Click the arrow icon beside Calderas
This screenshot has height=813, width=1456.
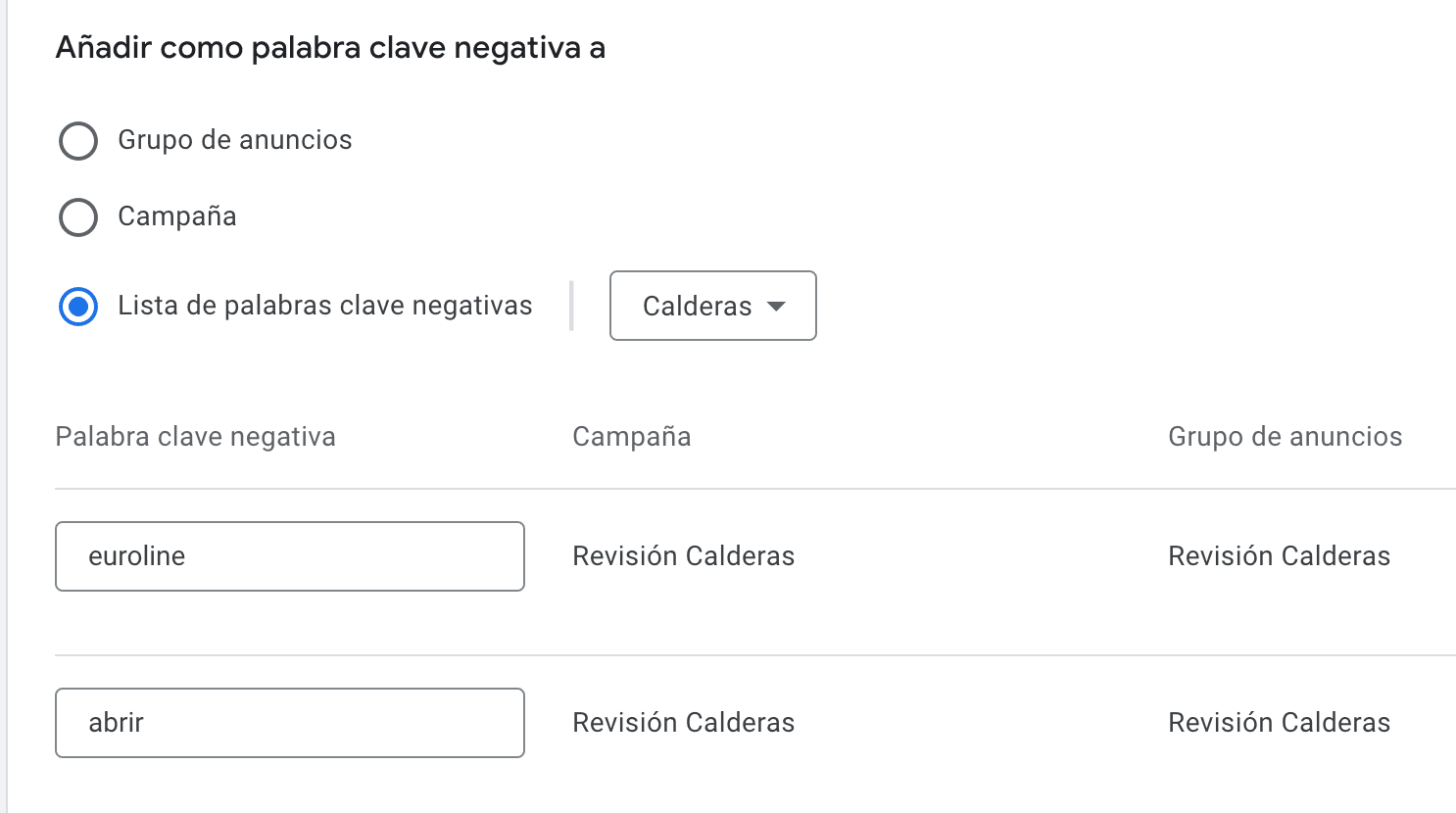point(776,307)
